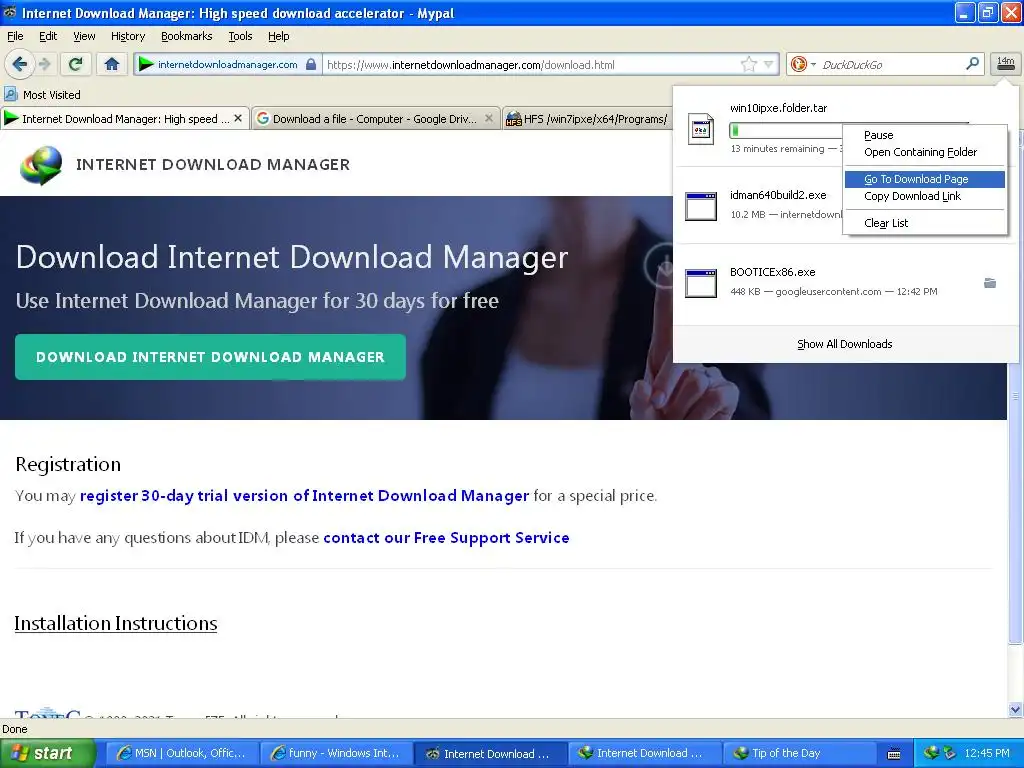1024x768 pixels.
Task: Click the idman640build2.exe file icon
Action: click(x=701, y=206)
